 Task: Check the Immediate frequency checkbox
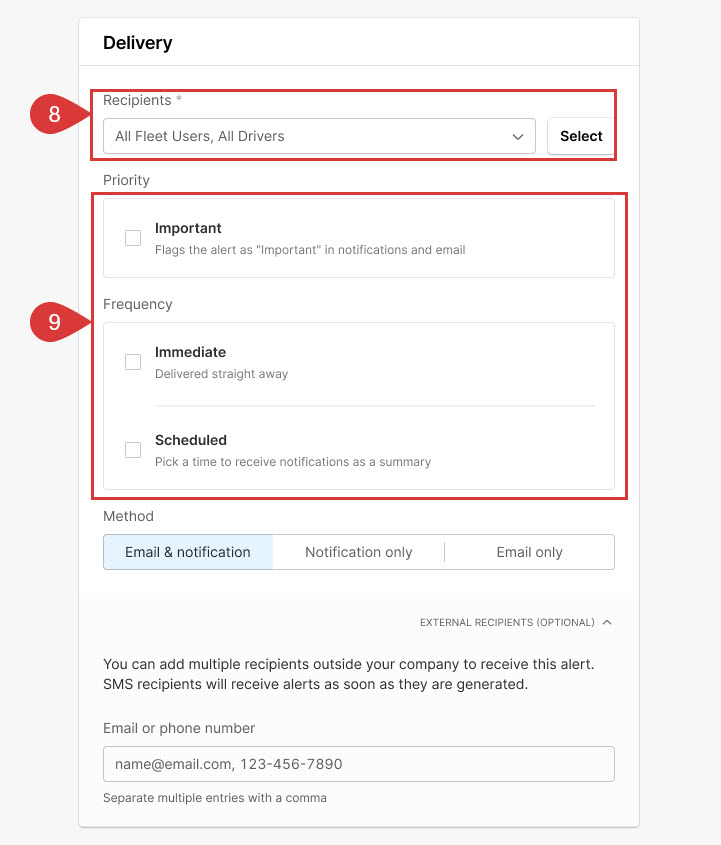point(133,362)
